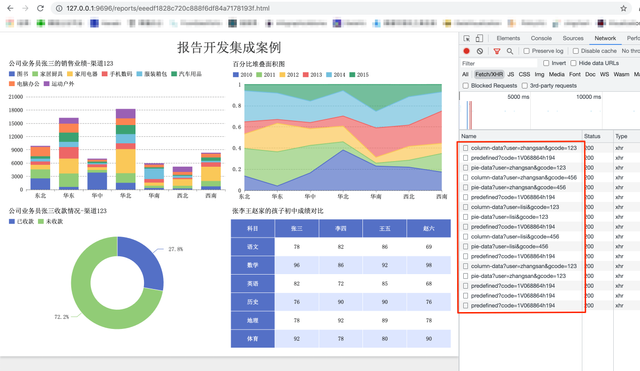Image resolution: width=640 pixels, height=371 pixels.
Task: Click the browser forward arrow
Action: (x=25, y=8)
